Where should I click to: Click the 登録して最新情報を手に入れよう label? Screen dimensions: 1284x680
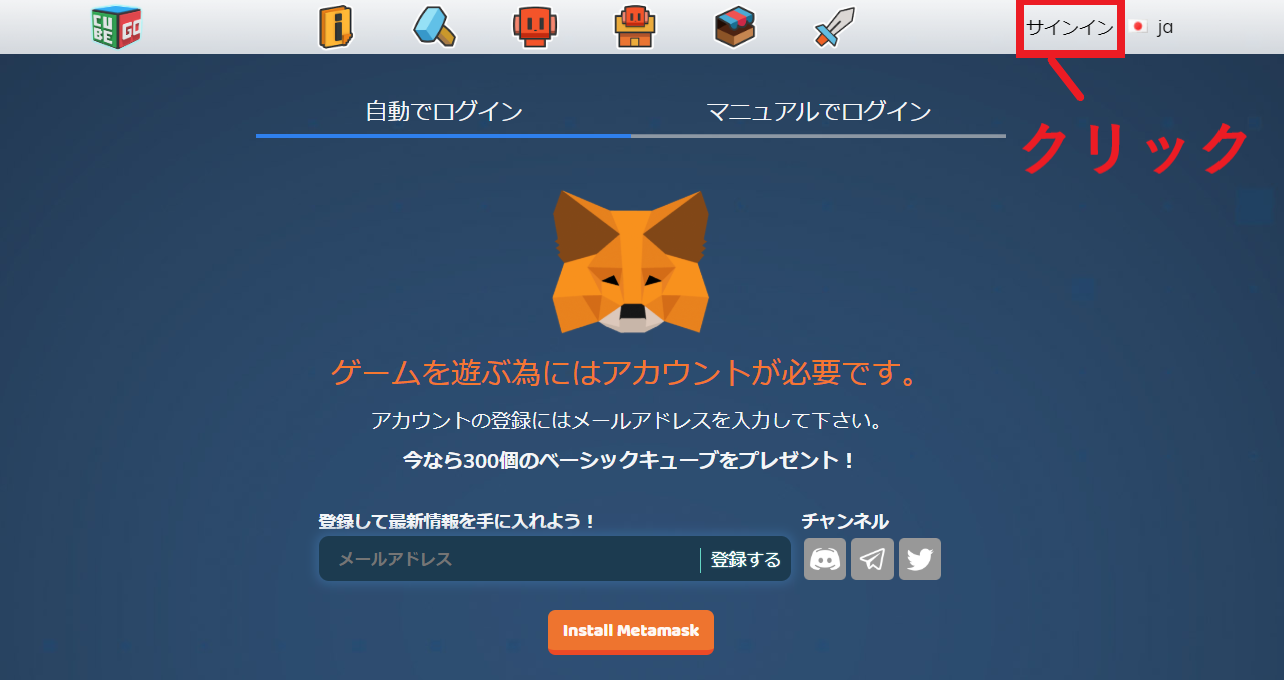(457, 521)
